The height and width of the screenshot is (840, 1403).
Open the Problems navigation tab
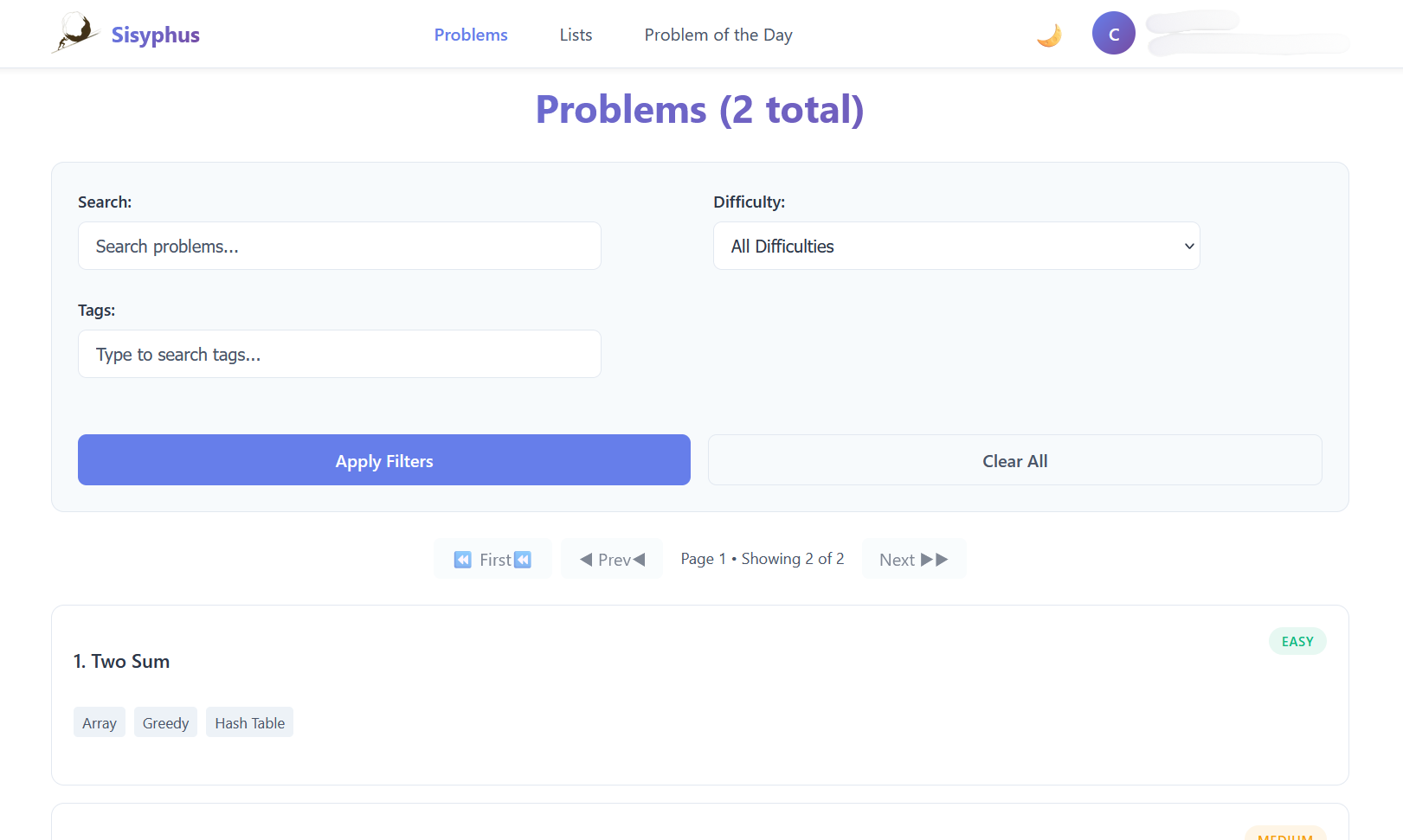(471, 35)
